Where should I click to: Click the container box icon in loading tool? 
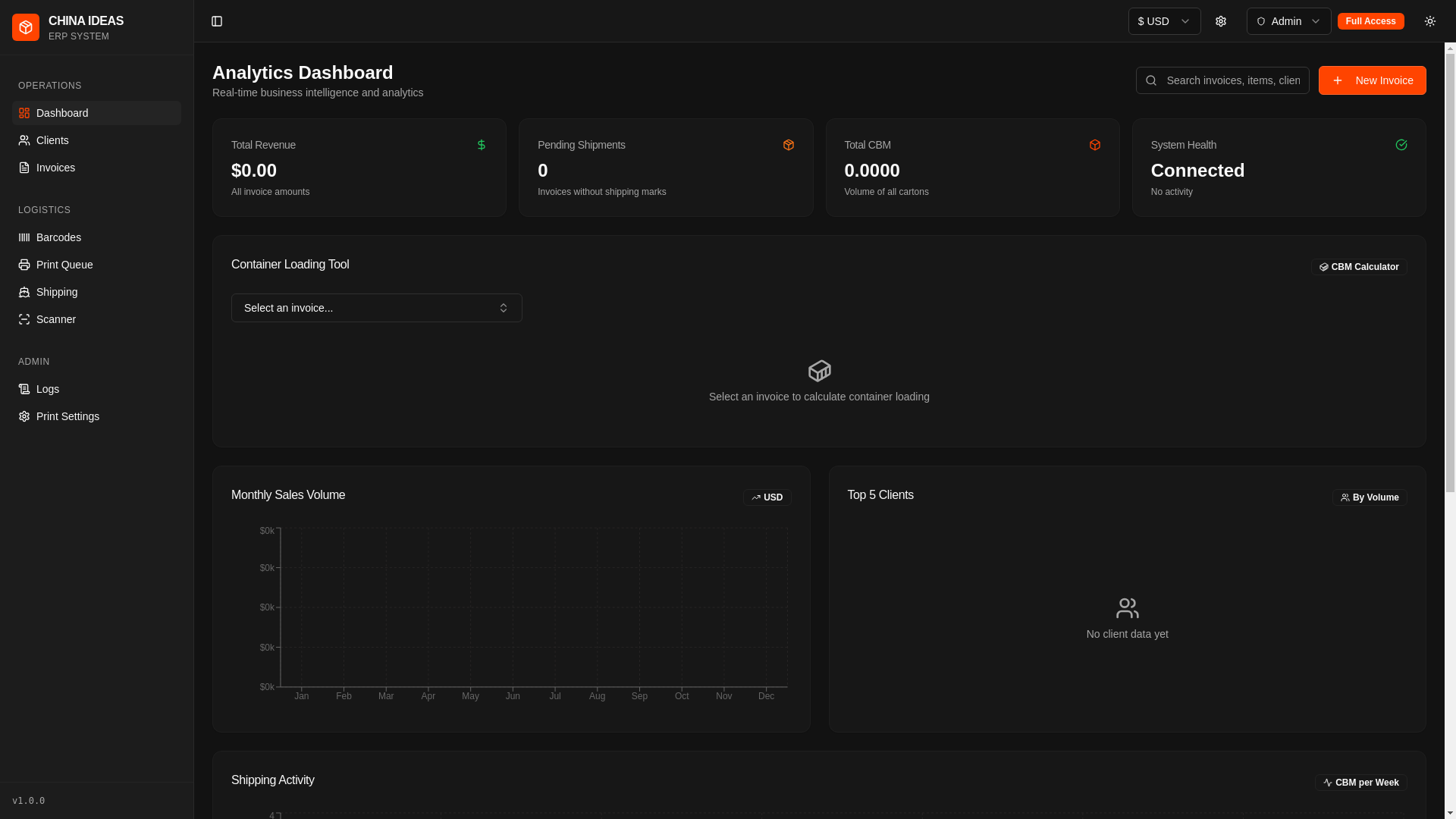pos(820,371)
